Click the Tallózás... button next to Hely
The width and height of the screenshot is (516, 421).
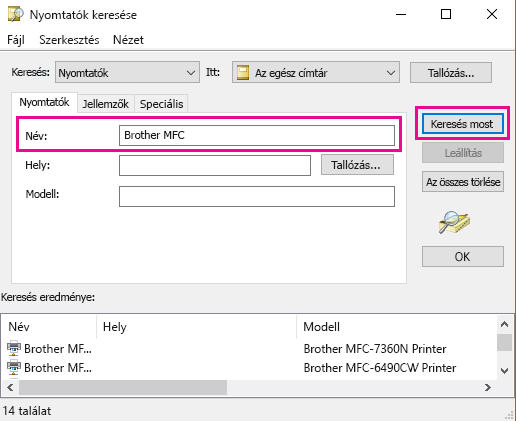pyautogui.click(x=357, y=165)
